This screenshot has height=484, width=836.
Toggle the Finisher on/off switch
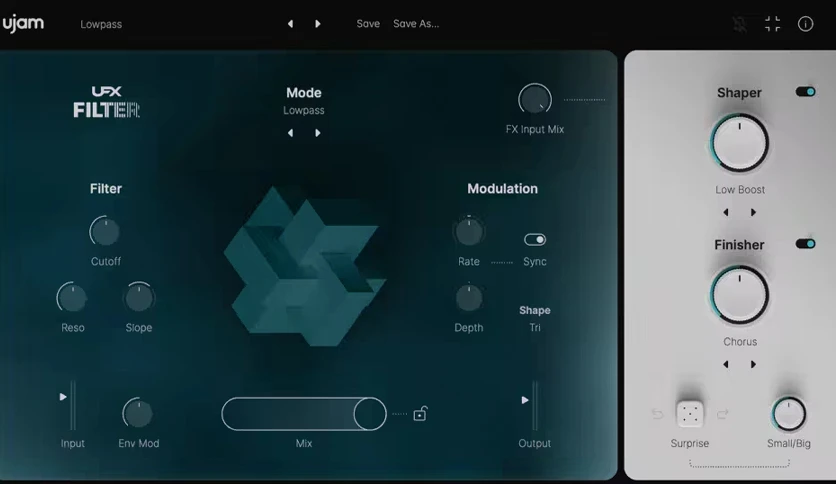[805, 244]
